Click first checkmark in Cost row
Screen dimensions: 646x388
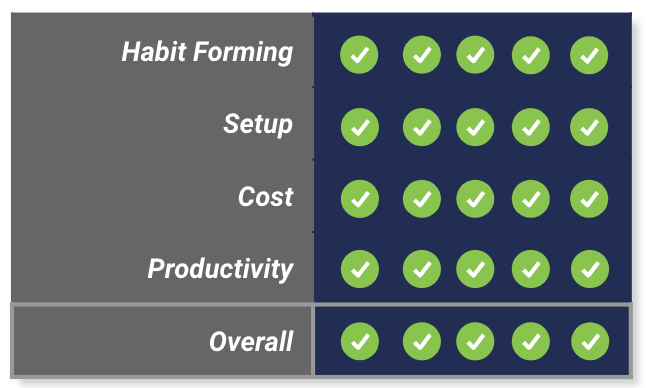pos(360,199)
